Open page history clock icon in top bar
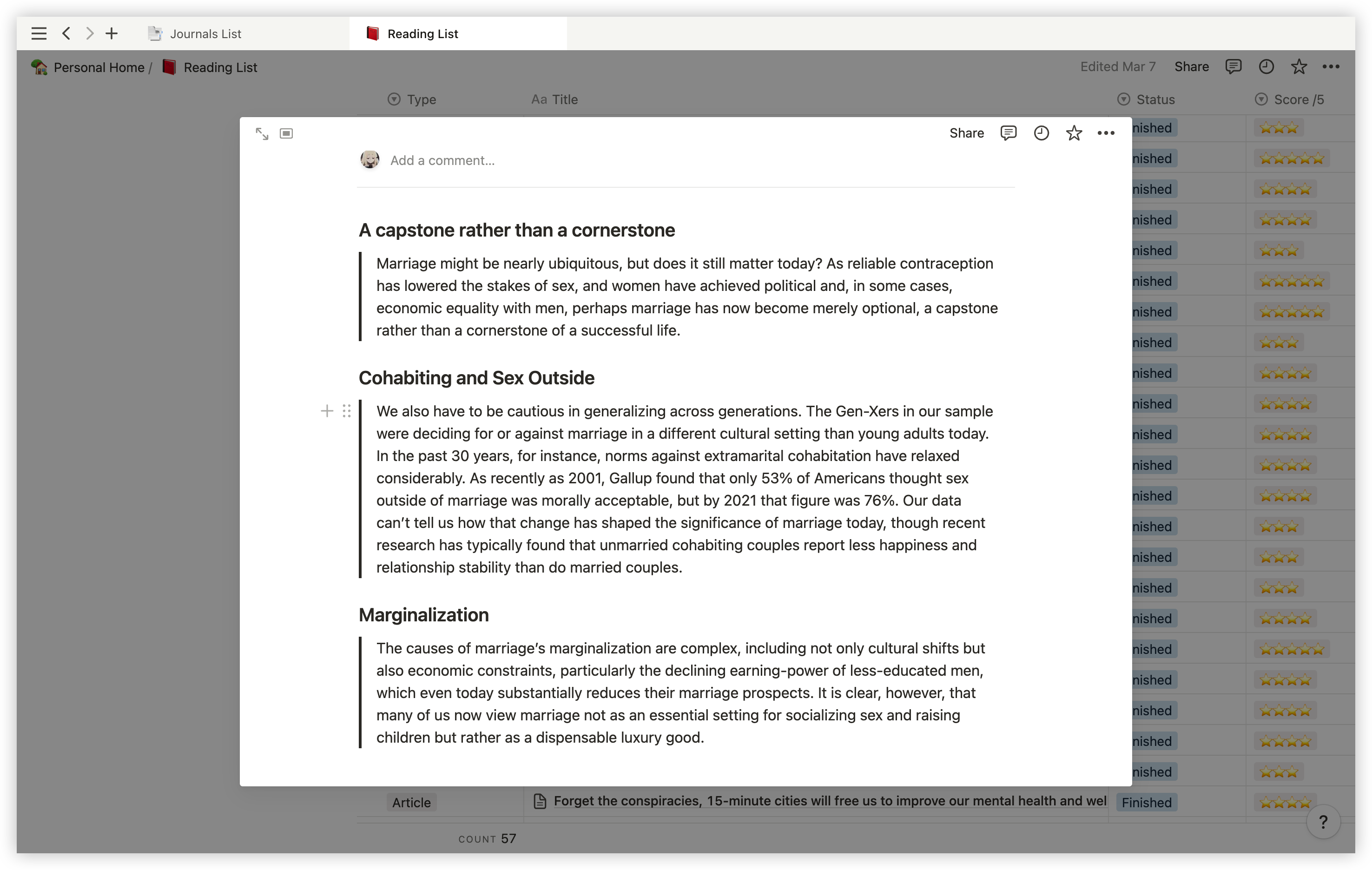The width and height of the screenshot is (1372, 870). 1266,66
